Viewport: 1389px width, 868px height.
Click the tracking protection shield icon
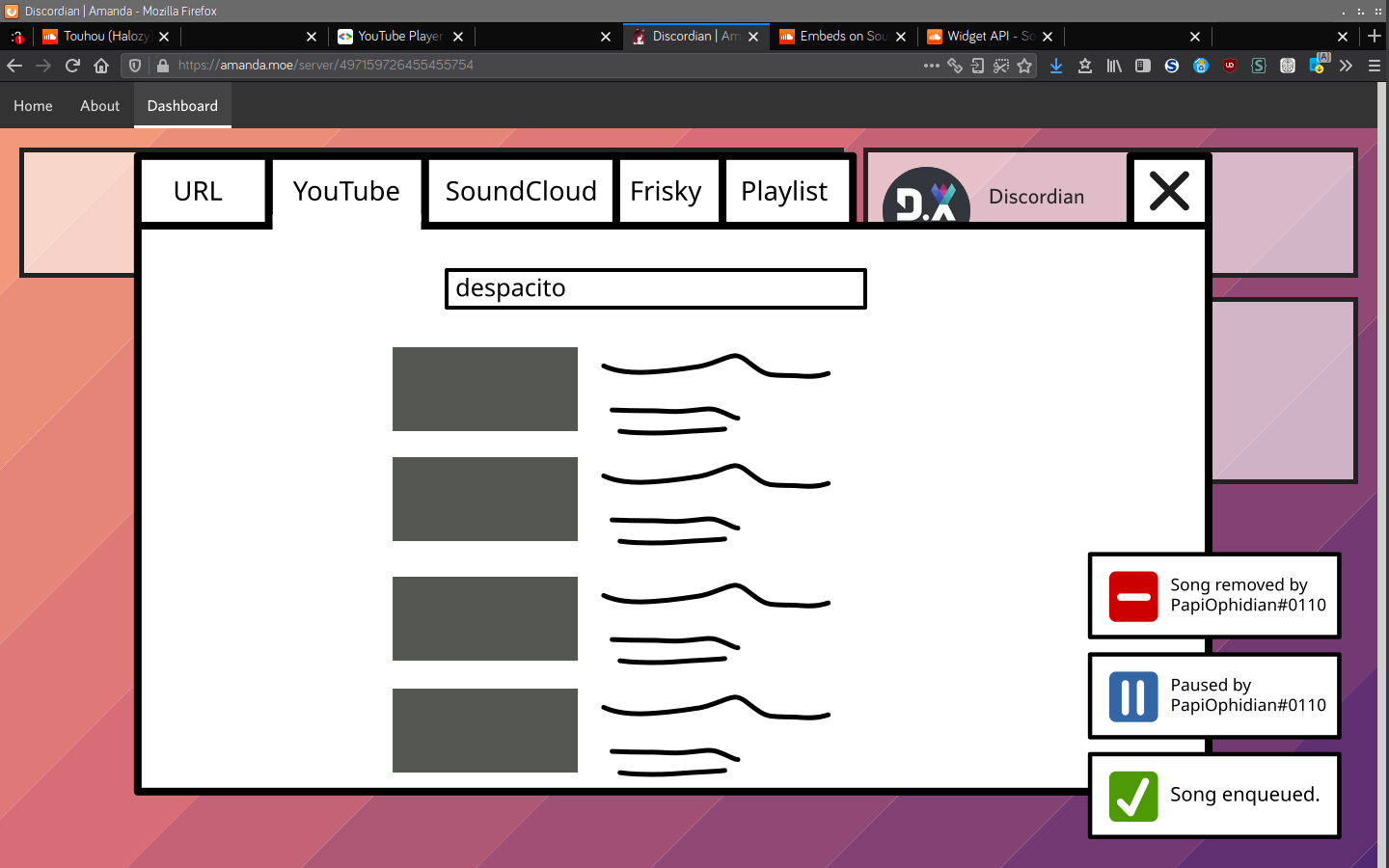[135, 66]
